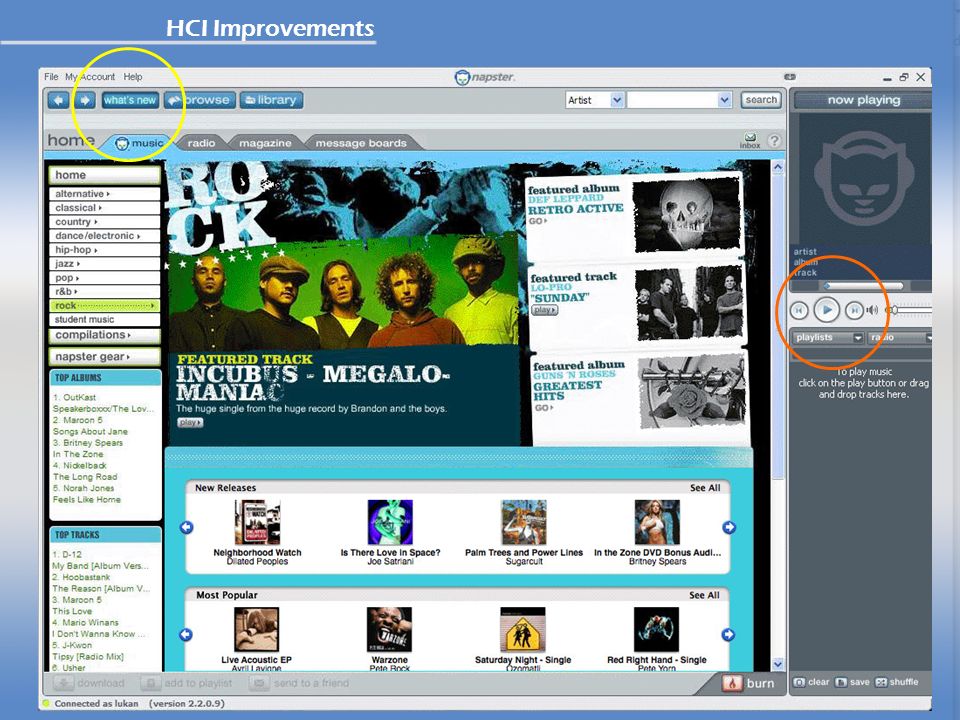The width and height of the screenshot is (960, 720).
Task: Shuffle the now playing tracks
Action: [896, 682]
